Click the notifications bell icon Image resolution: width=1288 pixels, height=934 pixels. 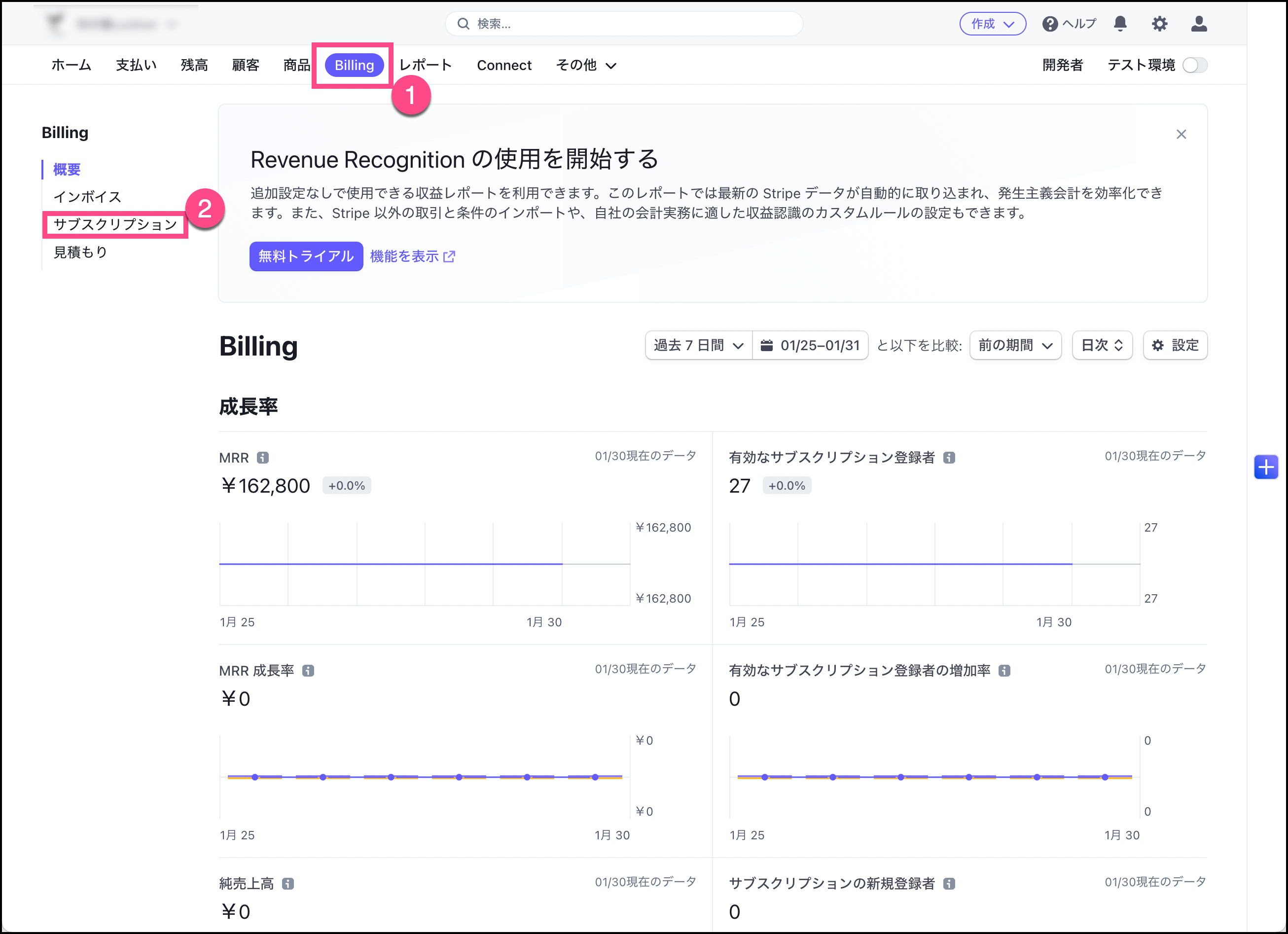pyautogui.click(x=1120, y=23)
